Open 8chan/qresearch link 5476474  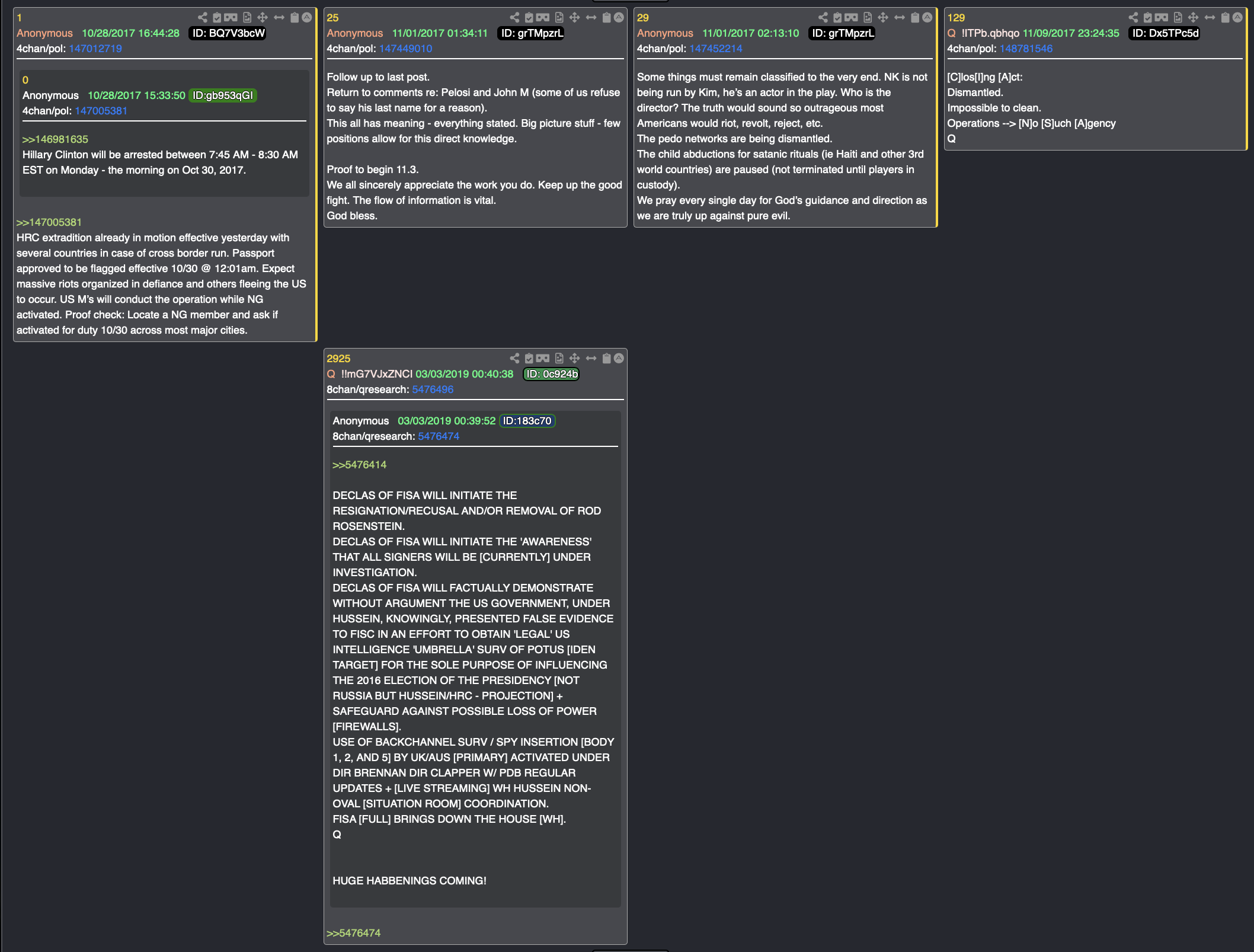439,436
